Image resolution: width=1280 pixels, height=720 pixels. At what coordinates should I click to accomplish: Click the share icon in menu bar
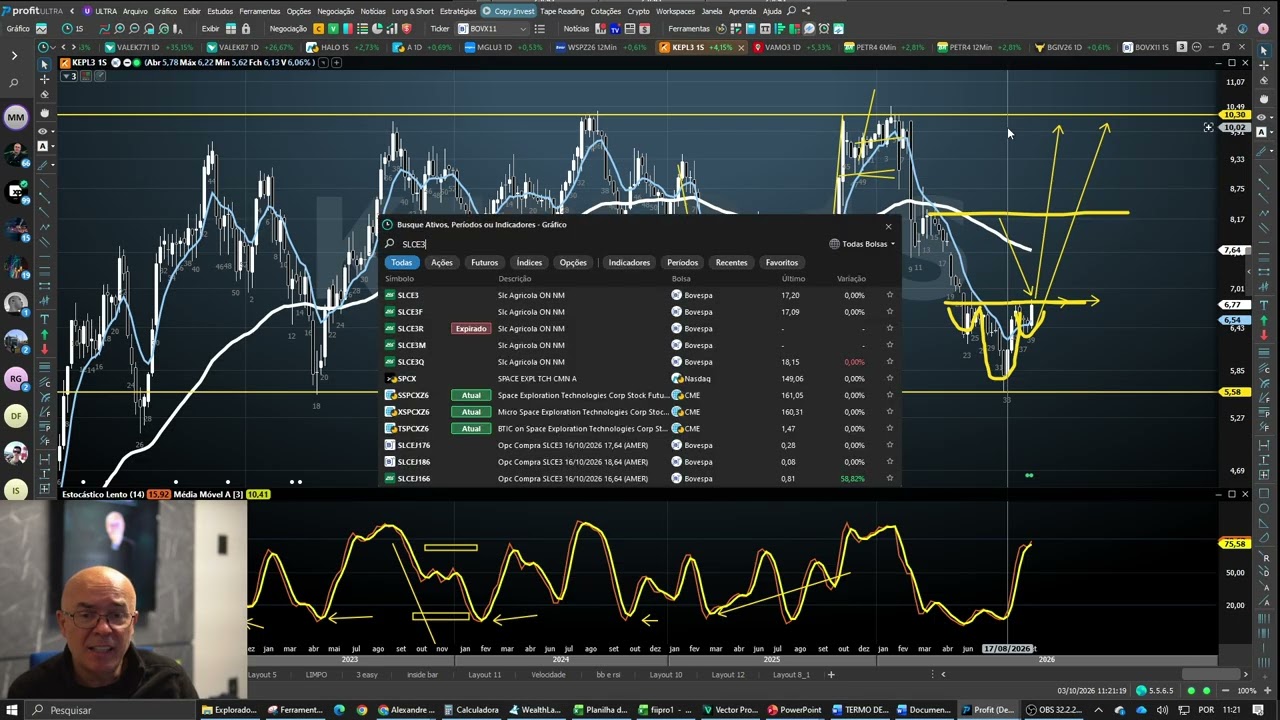tap(806, 11)
